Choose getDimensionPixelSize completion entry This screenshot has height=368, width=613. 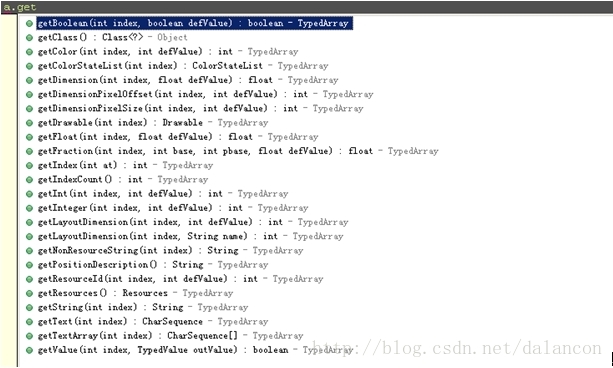click(x=200, y=108)
